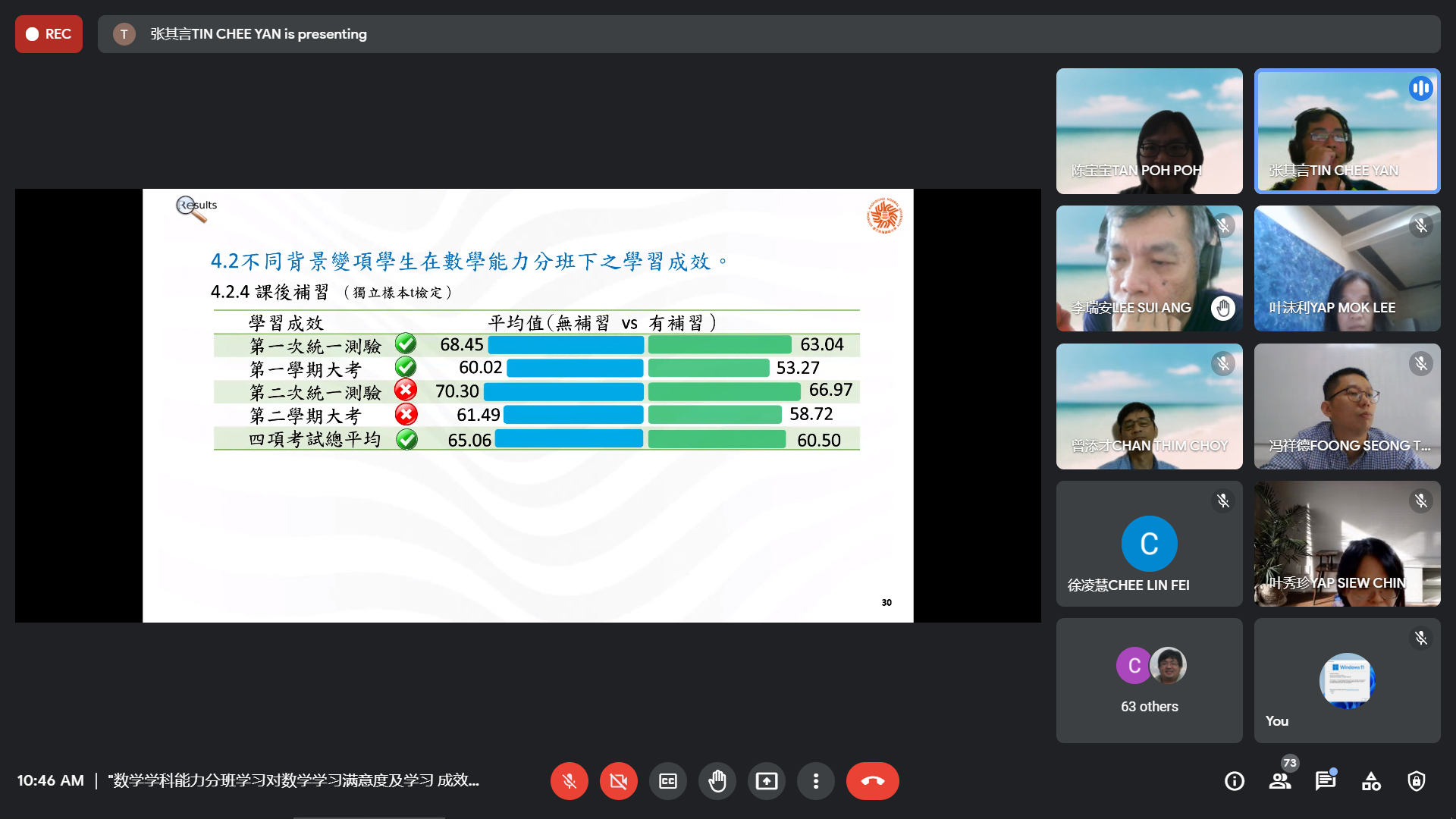Turn on closed captions
This screenshot has width=1456, height=819.
668,781
